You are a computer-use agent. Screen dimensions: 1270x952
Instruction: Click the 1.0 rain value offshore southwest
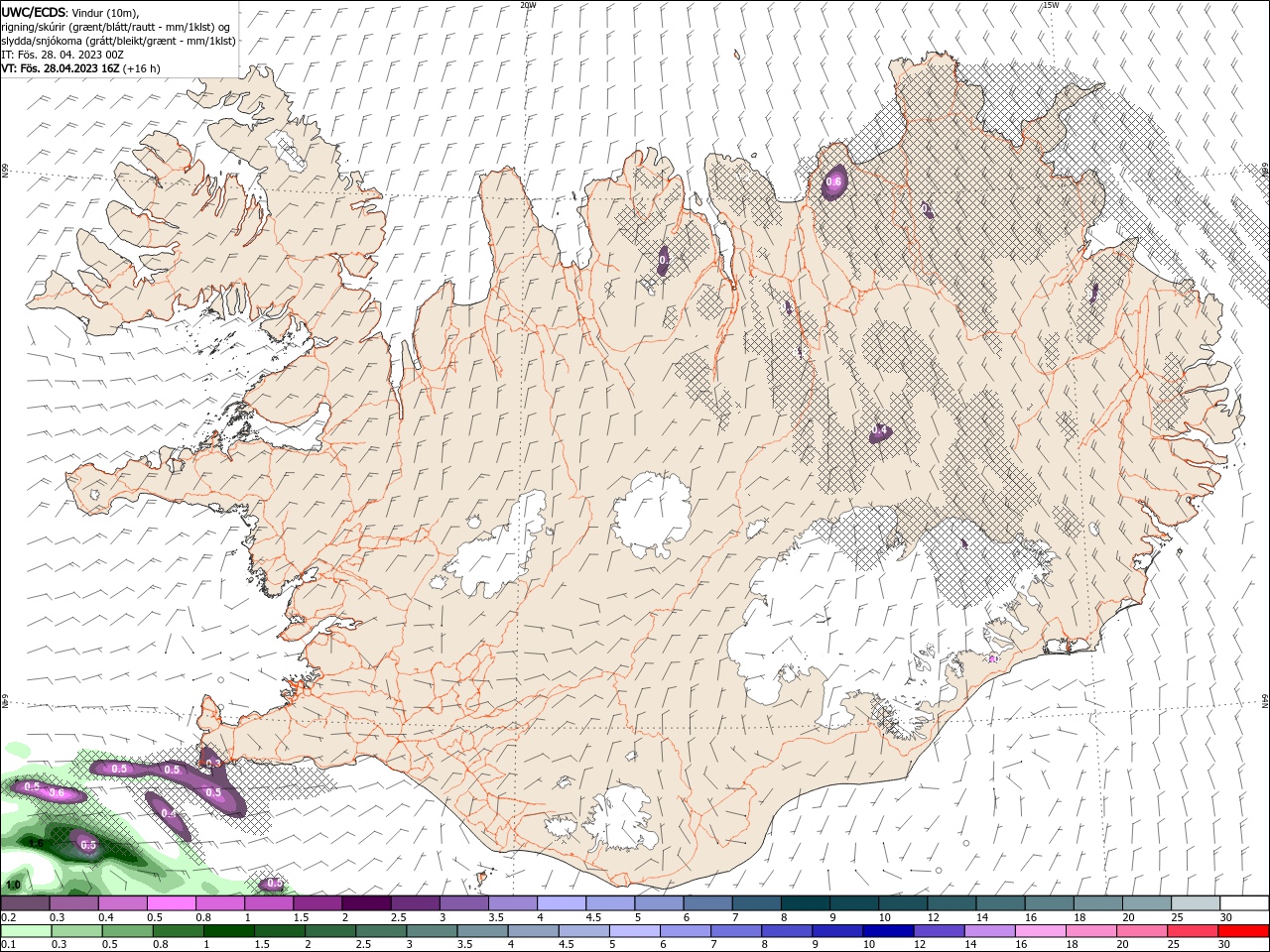pyautogui.click(x=13, y=885)
